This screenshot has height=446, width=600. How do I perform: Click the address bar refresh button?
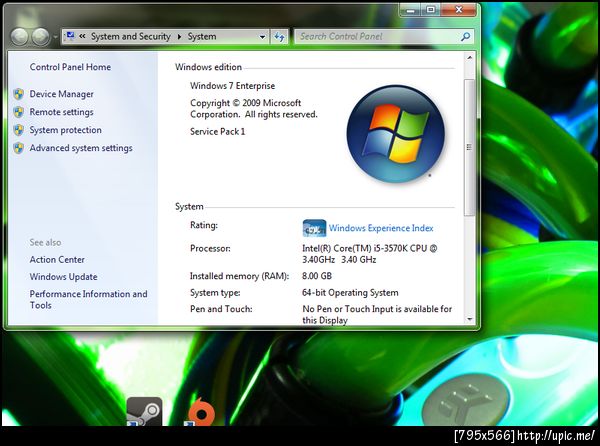pos(279,37)
